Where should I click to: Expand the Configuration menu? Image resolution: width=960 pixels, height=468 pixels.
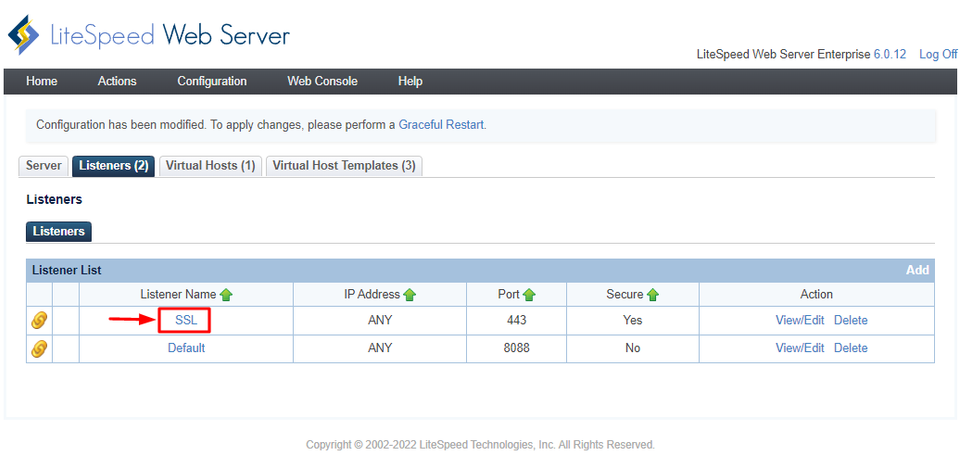pos(212,81)
